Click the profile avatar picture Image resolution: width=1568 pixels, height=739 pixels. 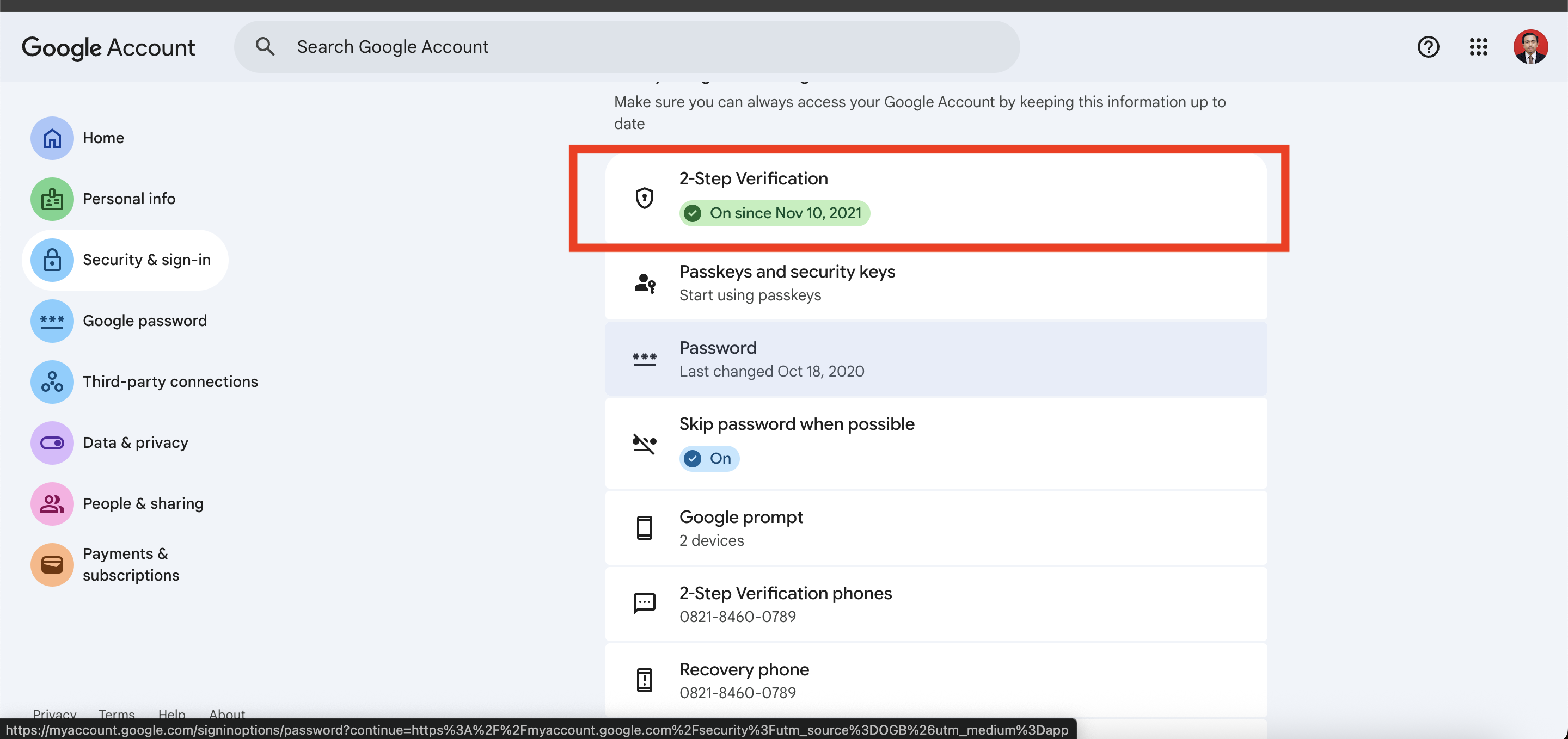point(1530,47)
